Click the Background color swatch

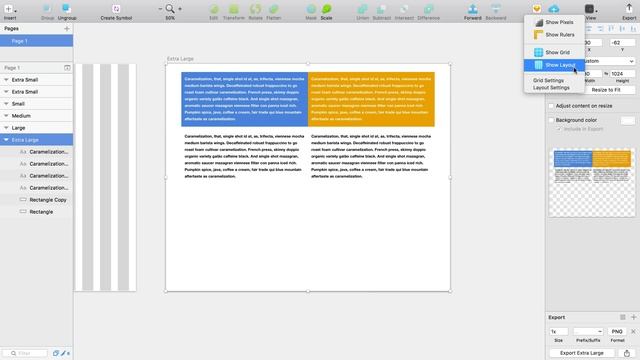(x=628, y=120)
